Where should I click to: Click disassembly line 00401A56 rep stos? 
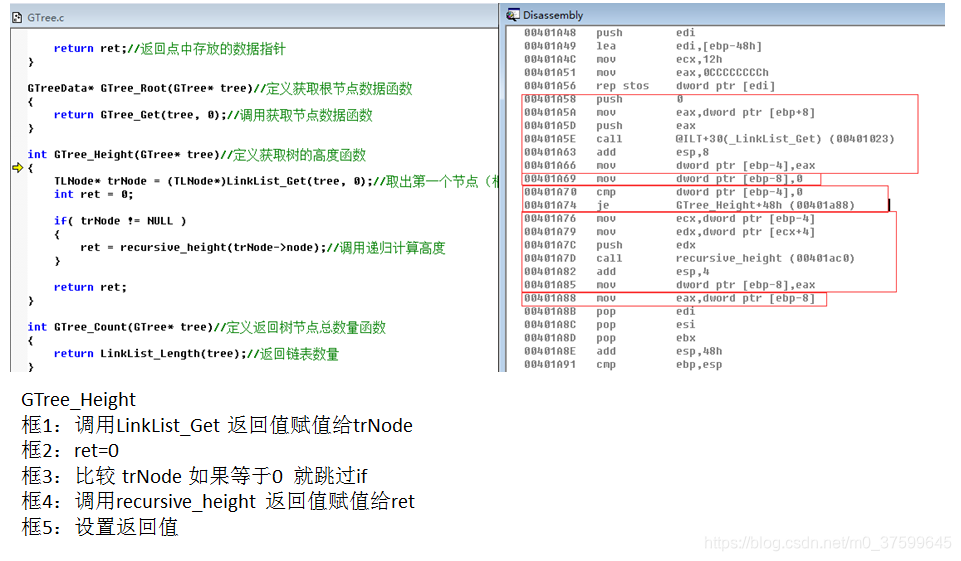(649, 86)
